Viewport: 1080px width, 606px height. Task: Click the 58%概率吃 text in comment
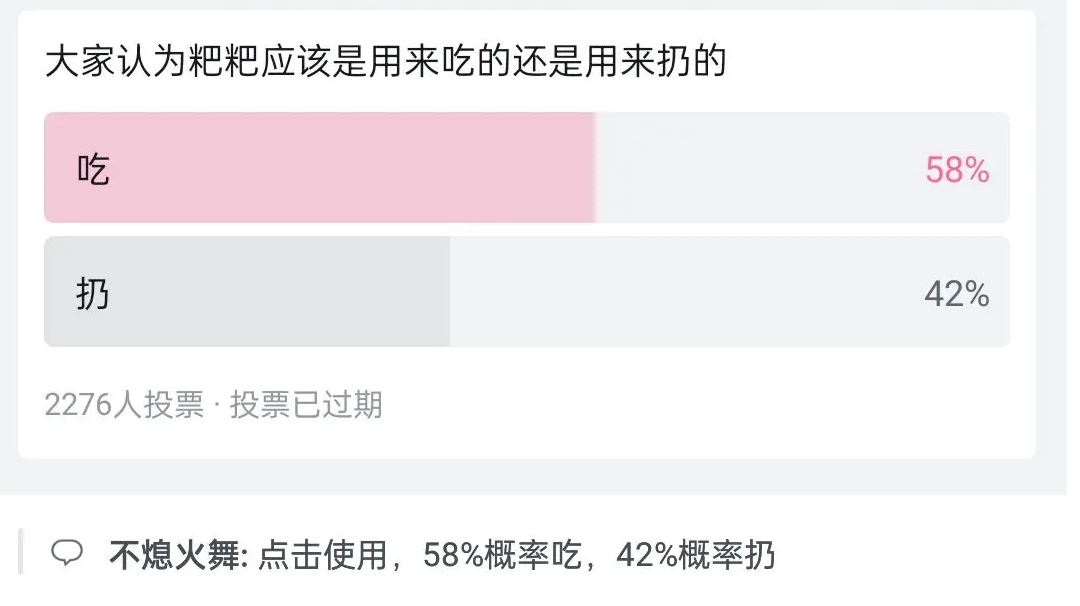point(502,554)
